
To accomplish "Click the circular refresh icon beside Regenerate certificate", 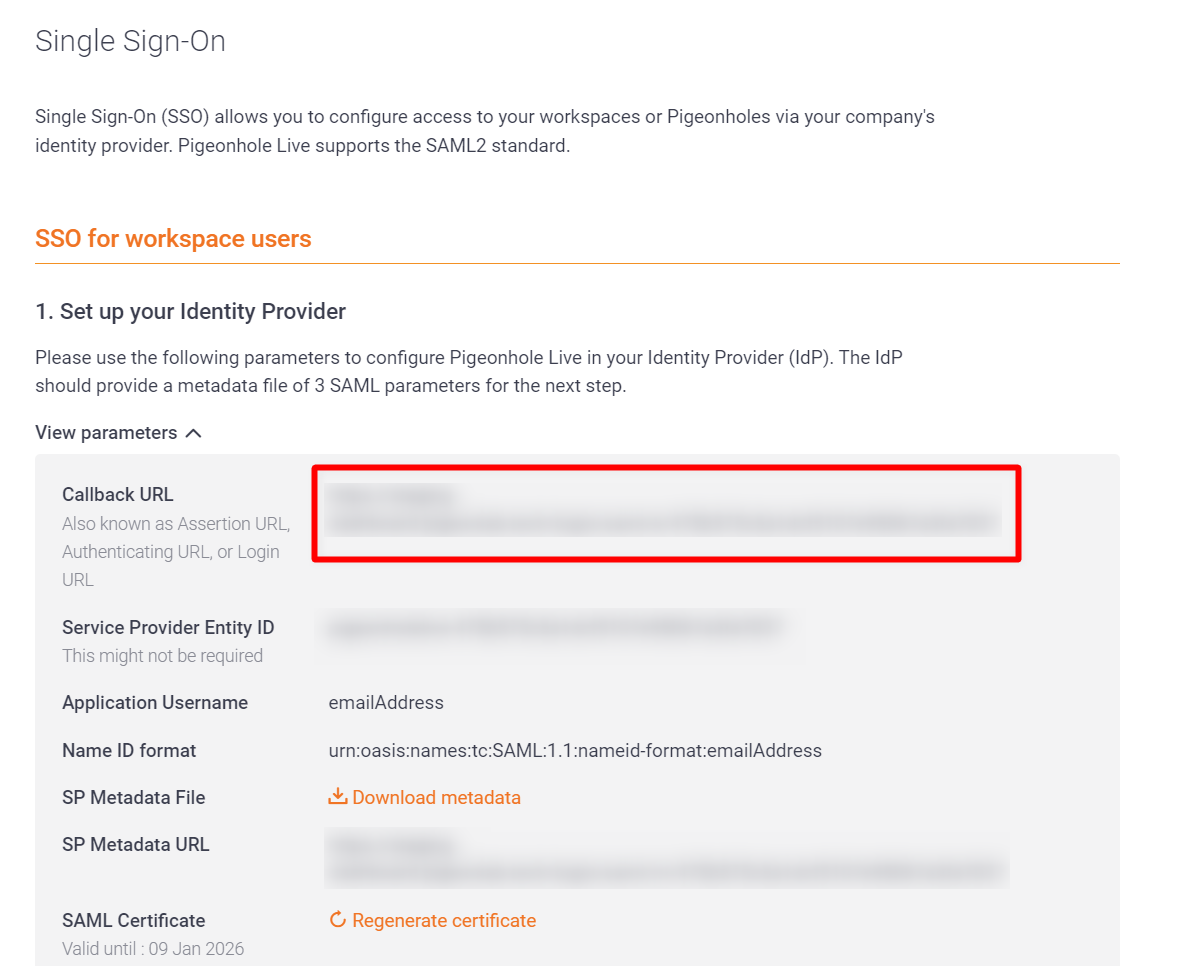I will click(x=338, y=919).
